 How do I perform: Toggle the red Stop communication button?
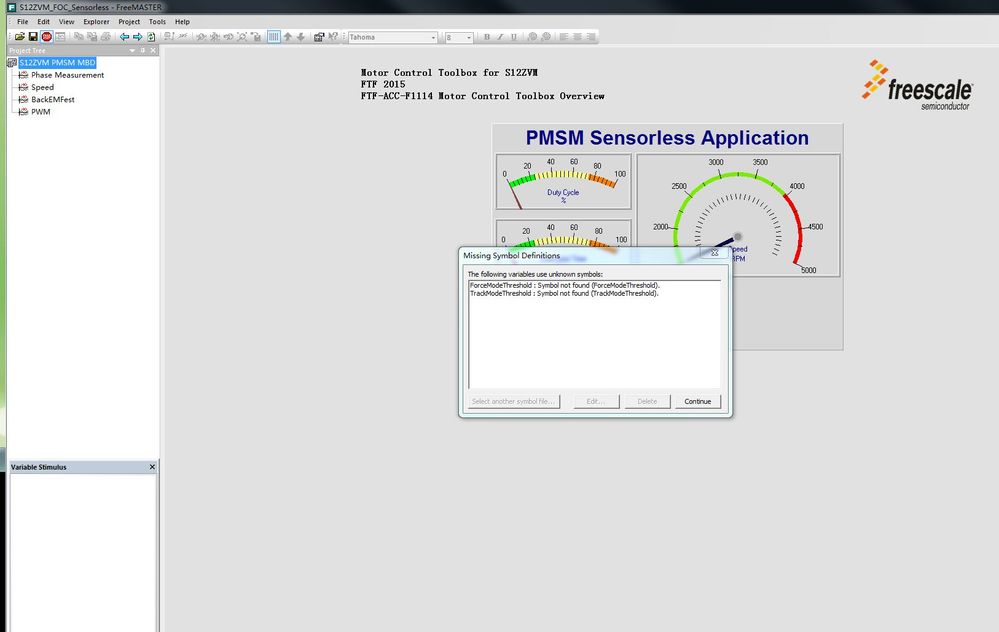pos(47,37)
